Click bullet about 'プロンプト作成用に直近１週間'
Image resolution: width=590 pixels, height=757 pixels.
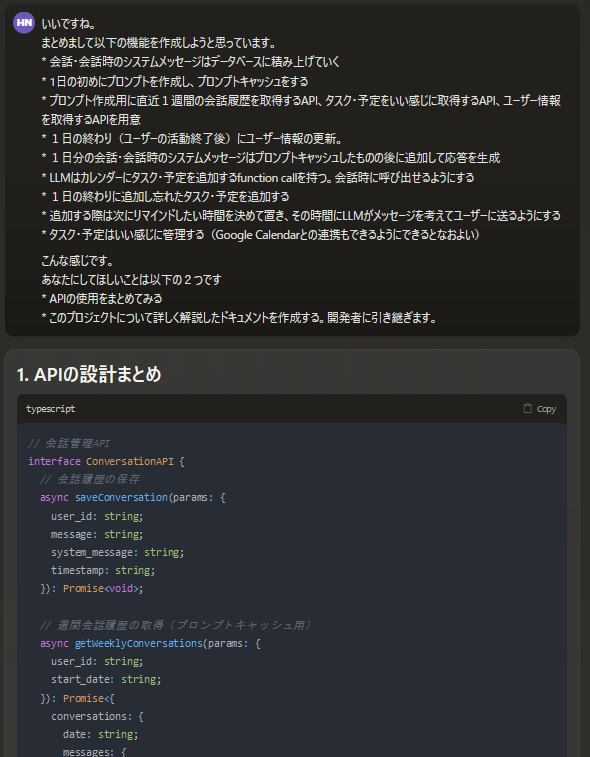click(301, 110)
